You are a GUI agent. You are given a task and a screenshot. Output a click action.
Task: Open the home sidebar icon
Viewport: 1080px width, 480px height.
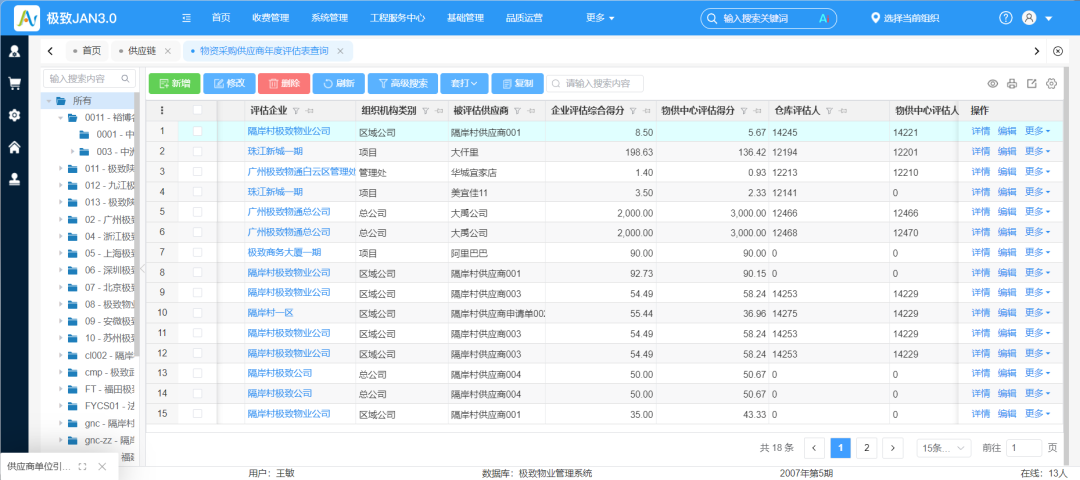[14, 147]
